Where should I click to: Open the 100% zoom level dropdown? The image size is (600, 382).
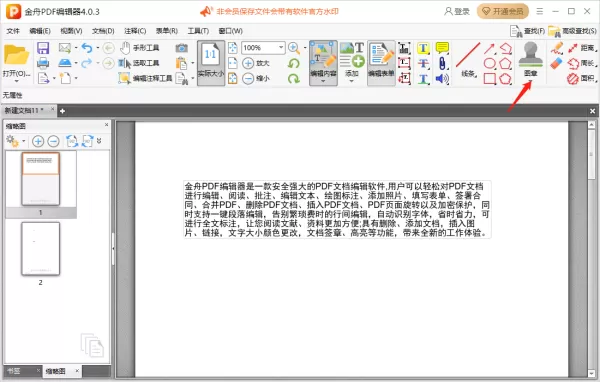point(281,47)
